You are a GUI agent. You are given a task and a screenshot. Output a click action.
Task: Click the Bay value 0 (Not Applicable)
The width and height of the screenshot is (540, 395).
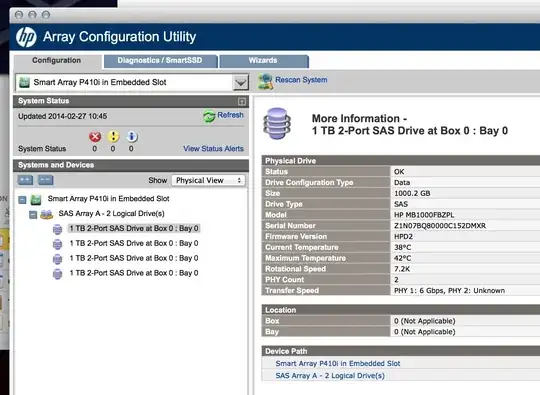pos(425,332)
